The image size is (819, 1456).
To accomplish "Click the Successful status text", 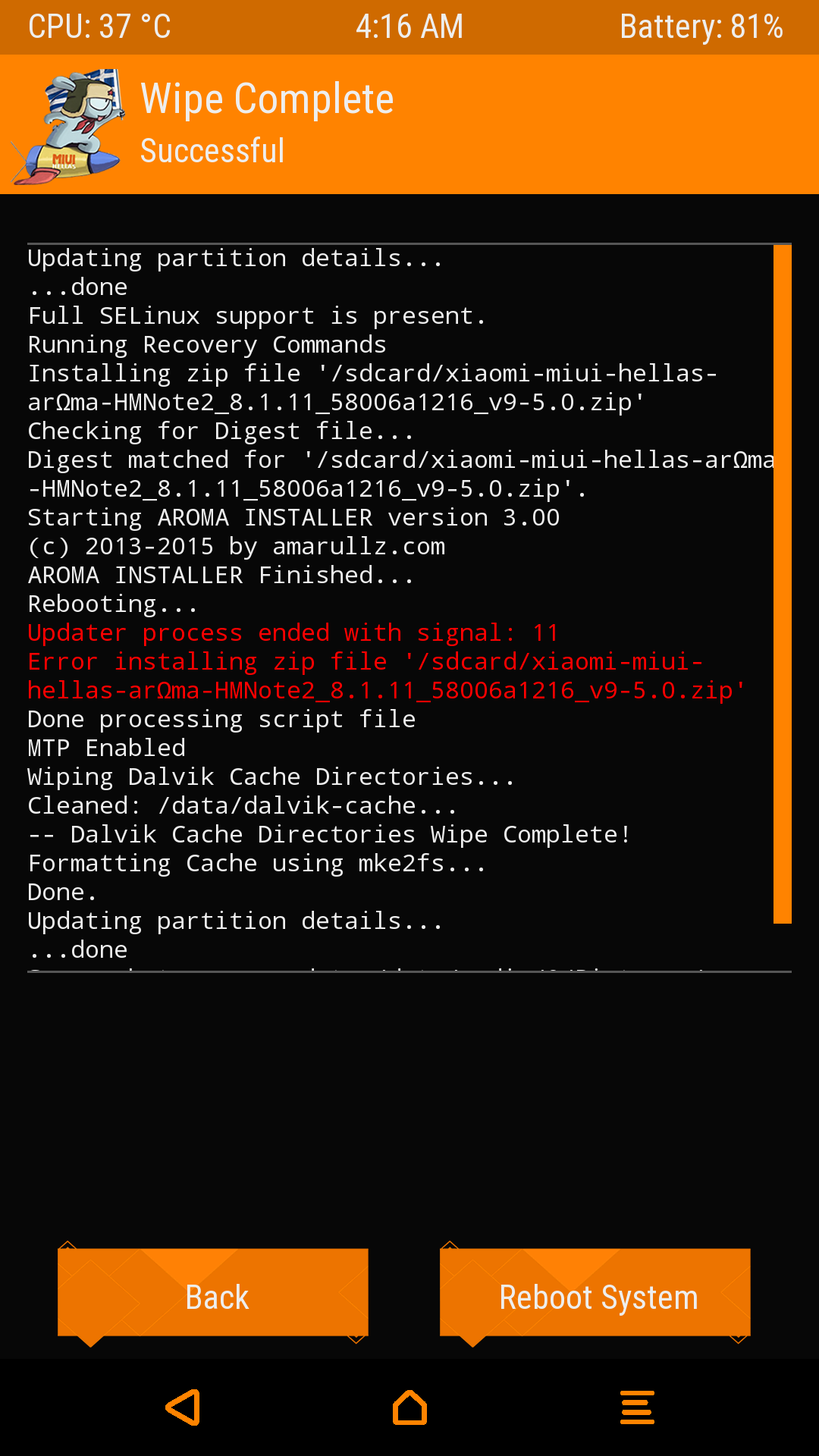I will pos(212,151).
